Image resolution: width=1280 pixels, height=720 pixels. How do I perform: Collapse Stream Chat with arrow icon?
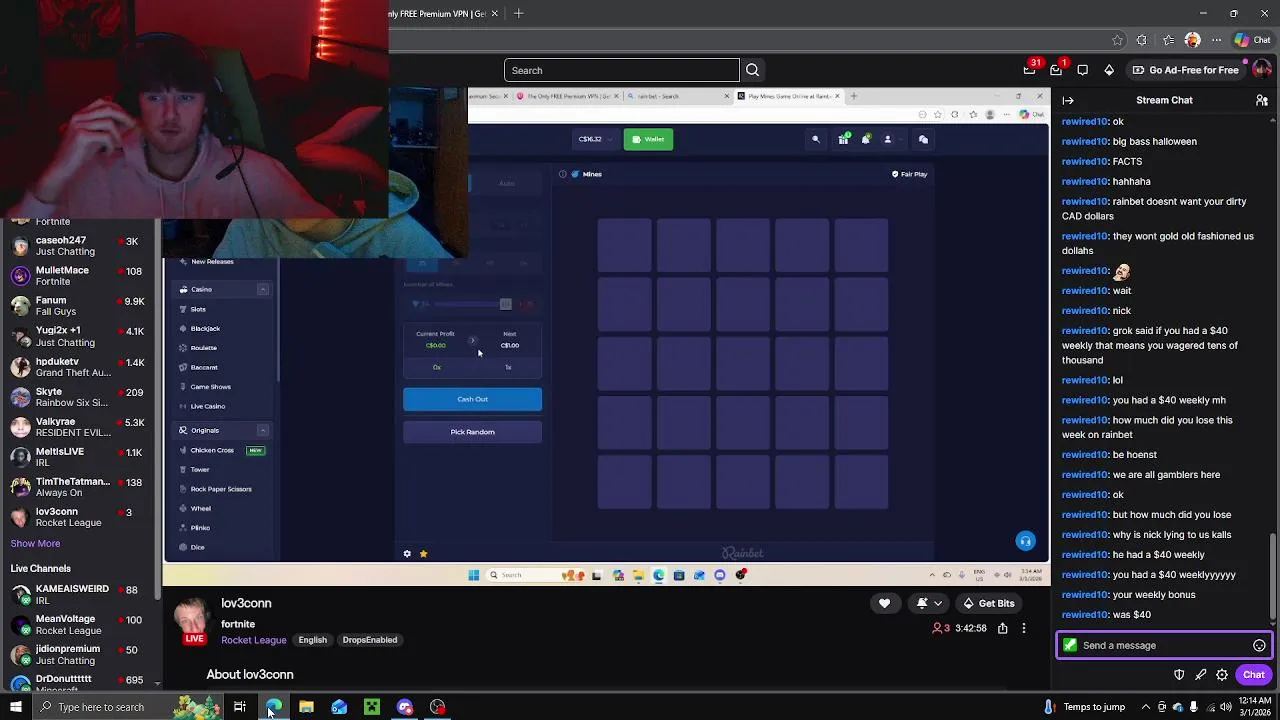(1068, 100)
